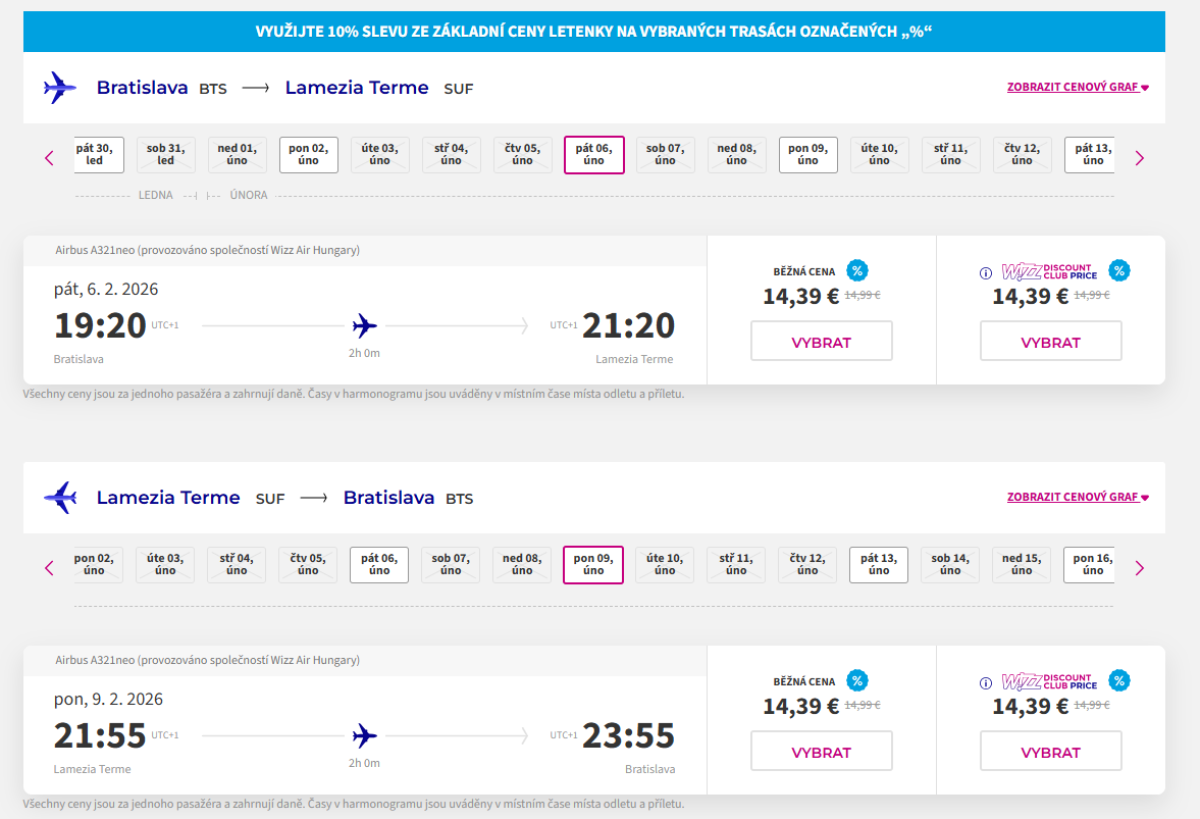Choose return Discount Club price with Vybrat
Screen dimensions: 1200x819
pyautogui.click(x=1050, y=752)
